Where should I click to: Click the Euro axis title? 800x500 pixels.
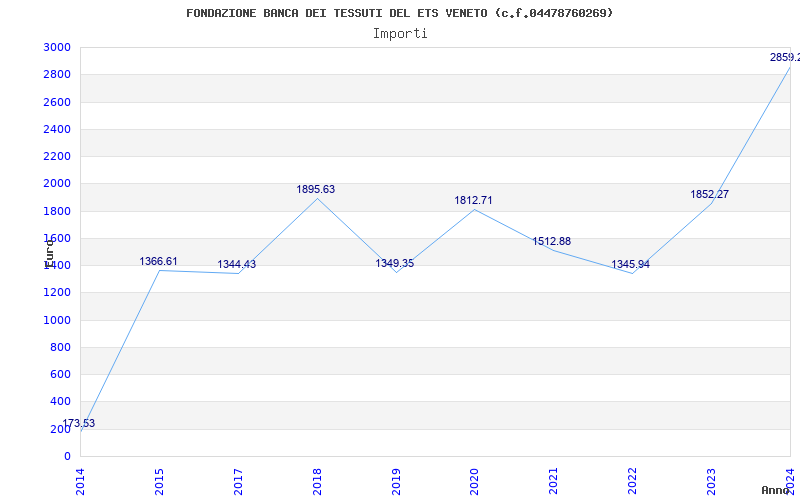coord(49,254)
